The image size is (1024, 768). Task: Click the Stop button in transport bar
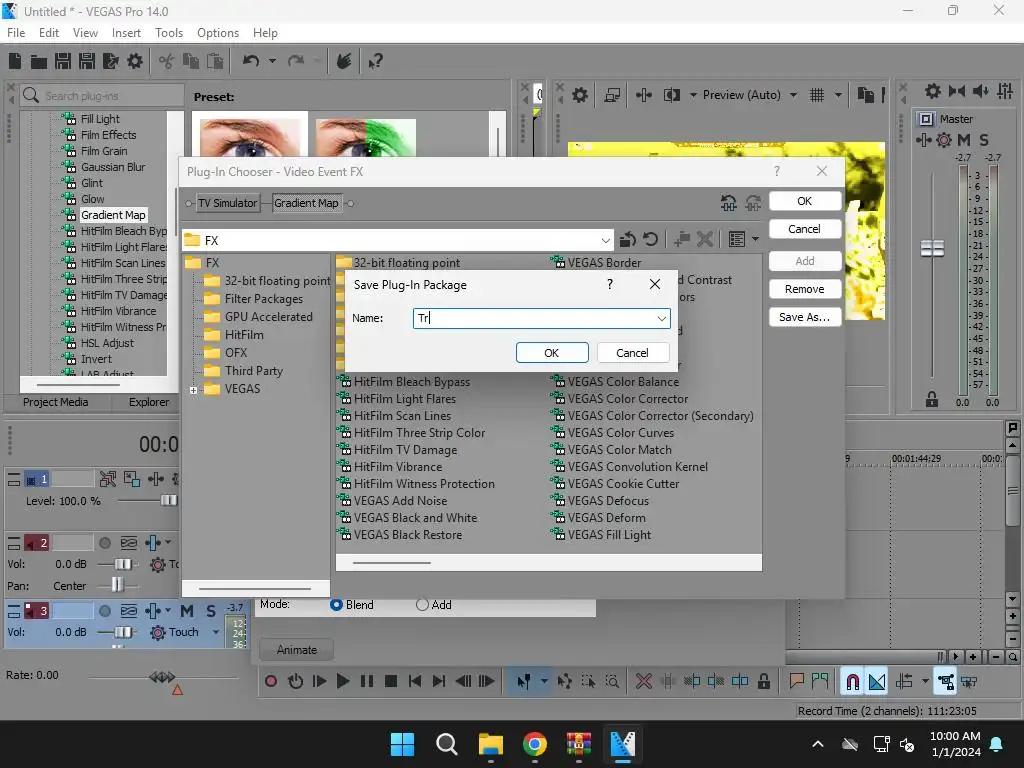[391, 681]
